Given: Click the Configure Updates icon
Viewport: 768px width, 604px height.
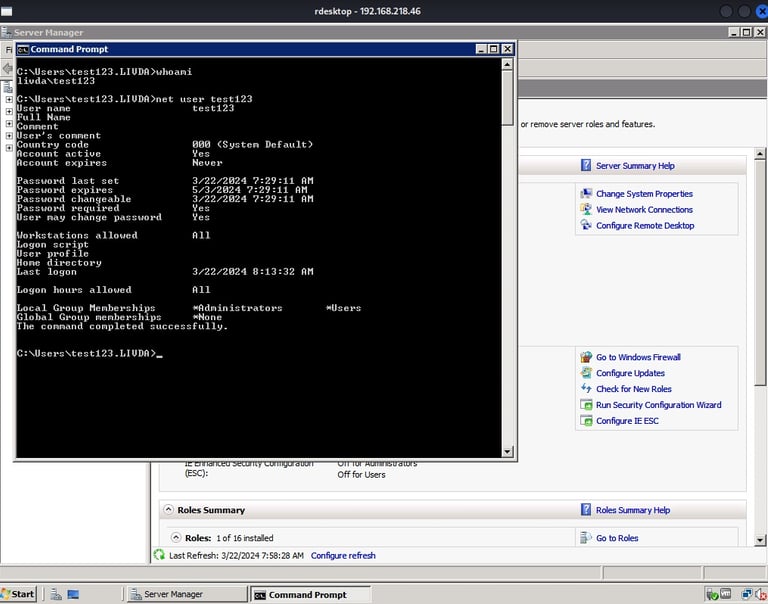Looking at the screenshot, I should pyautogui.click(x=586, y=373).
